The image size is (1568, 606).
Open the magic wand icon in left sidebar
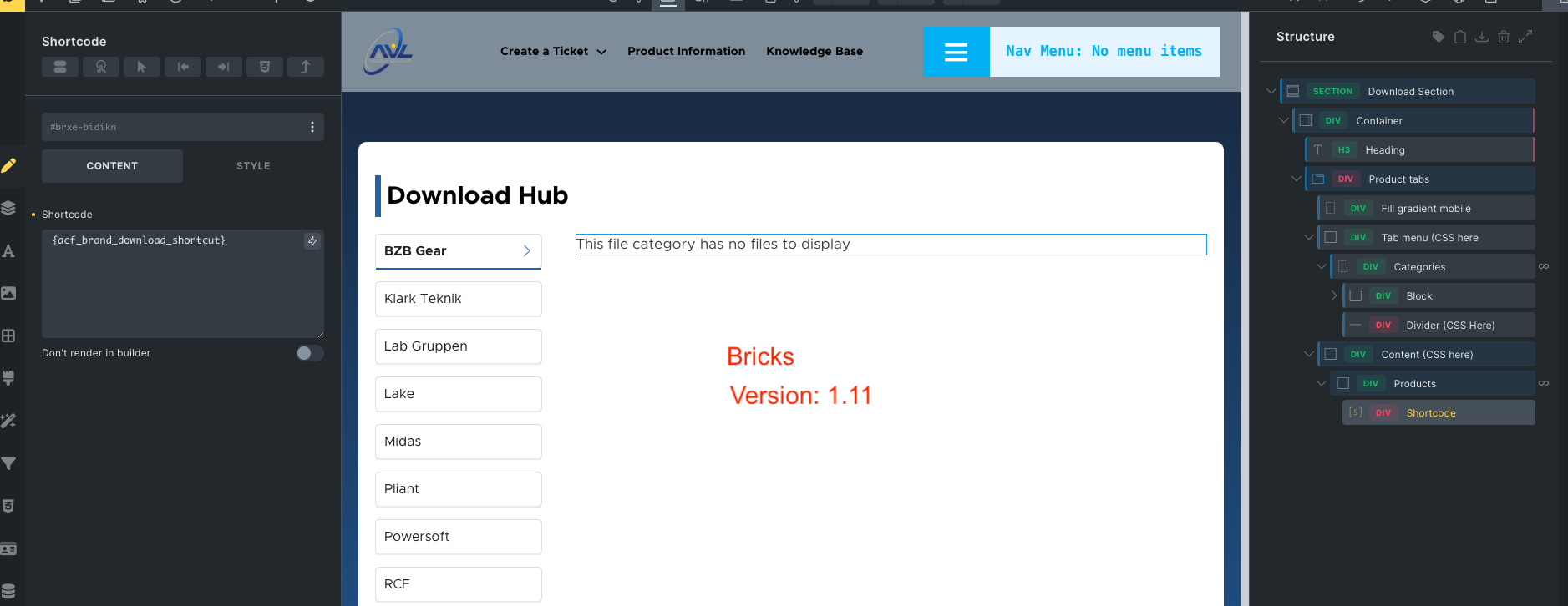coord(8,421)
